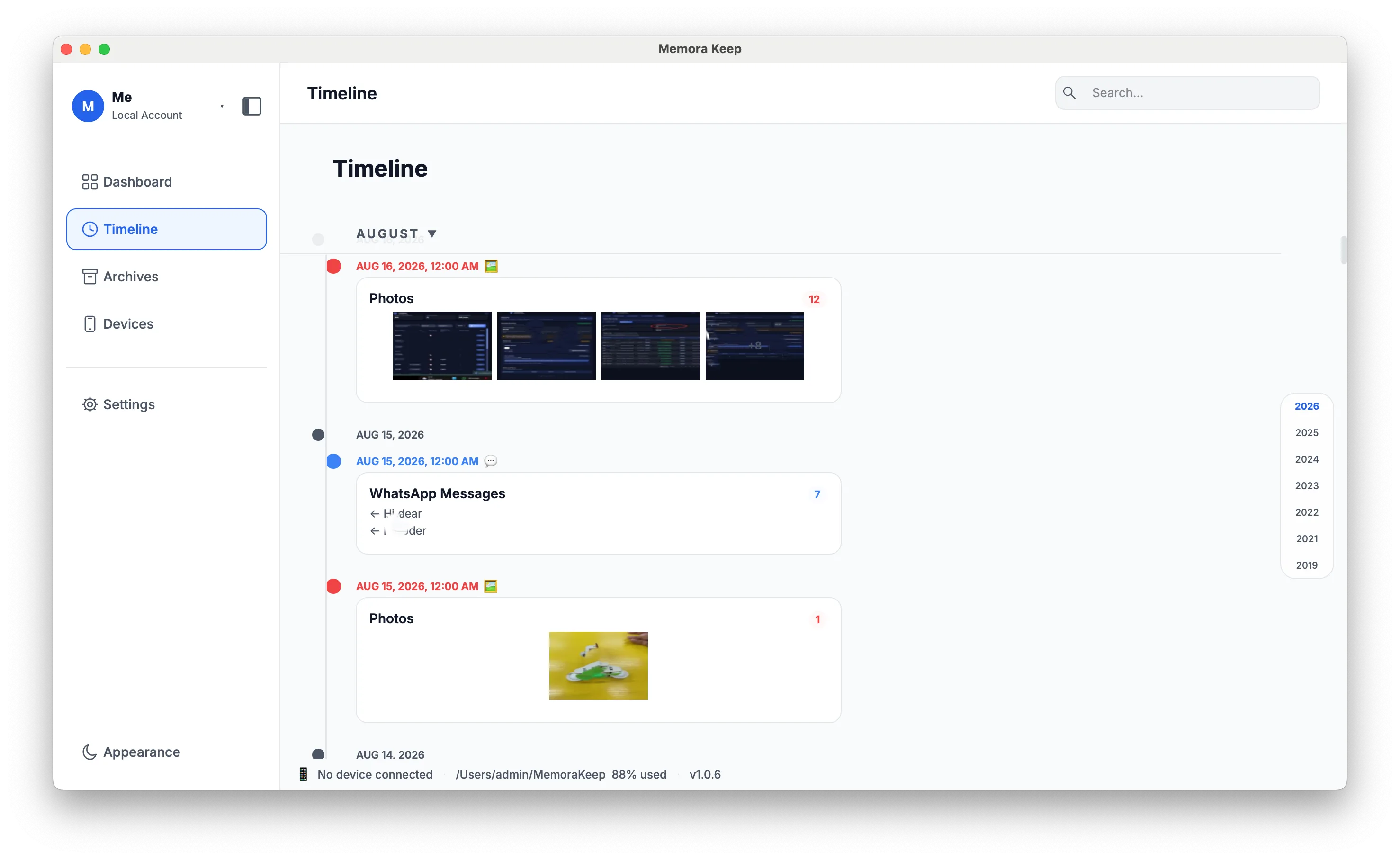Select the Timeline sidebar item
Screen dimensions: 1400x860
pyautogui.click(x=166, y=229)
